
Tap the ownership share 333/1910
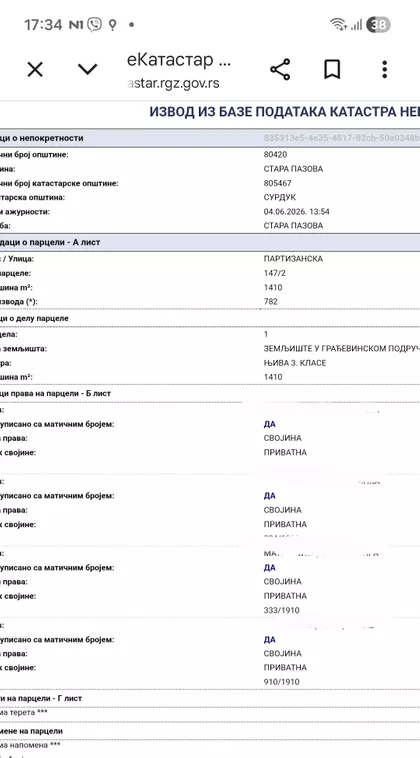click(282, 611)
